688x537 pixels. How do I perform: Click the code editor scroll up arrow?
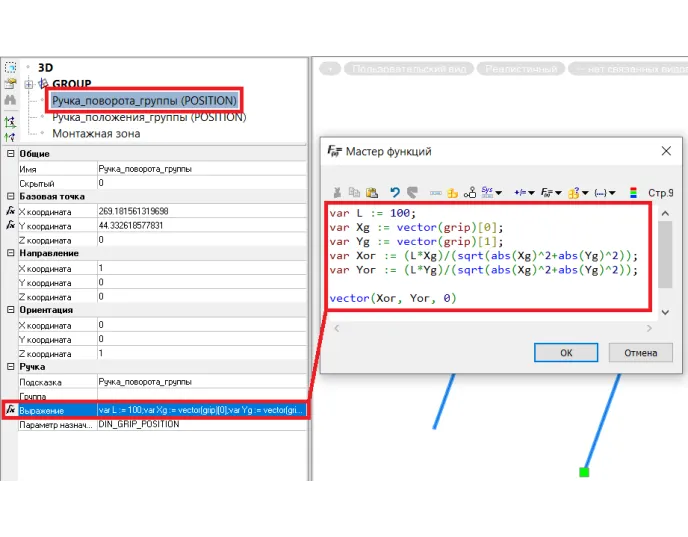coord(665,213)
